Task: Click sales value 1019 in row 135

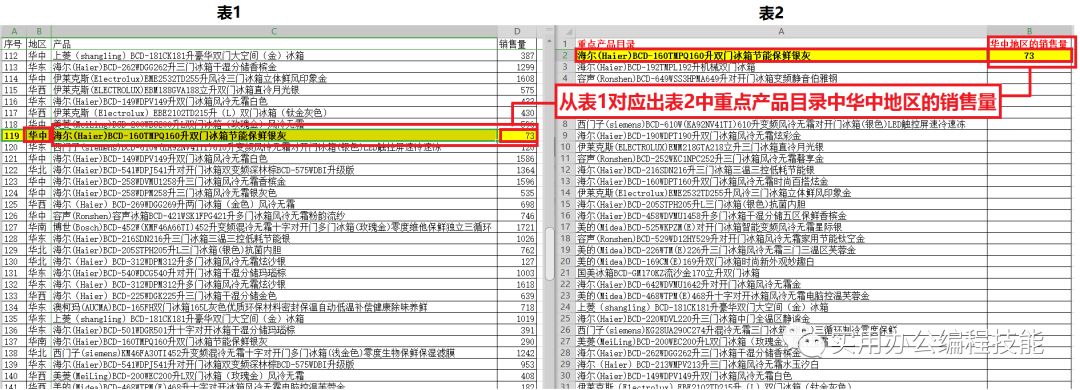Action: 517,318
